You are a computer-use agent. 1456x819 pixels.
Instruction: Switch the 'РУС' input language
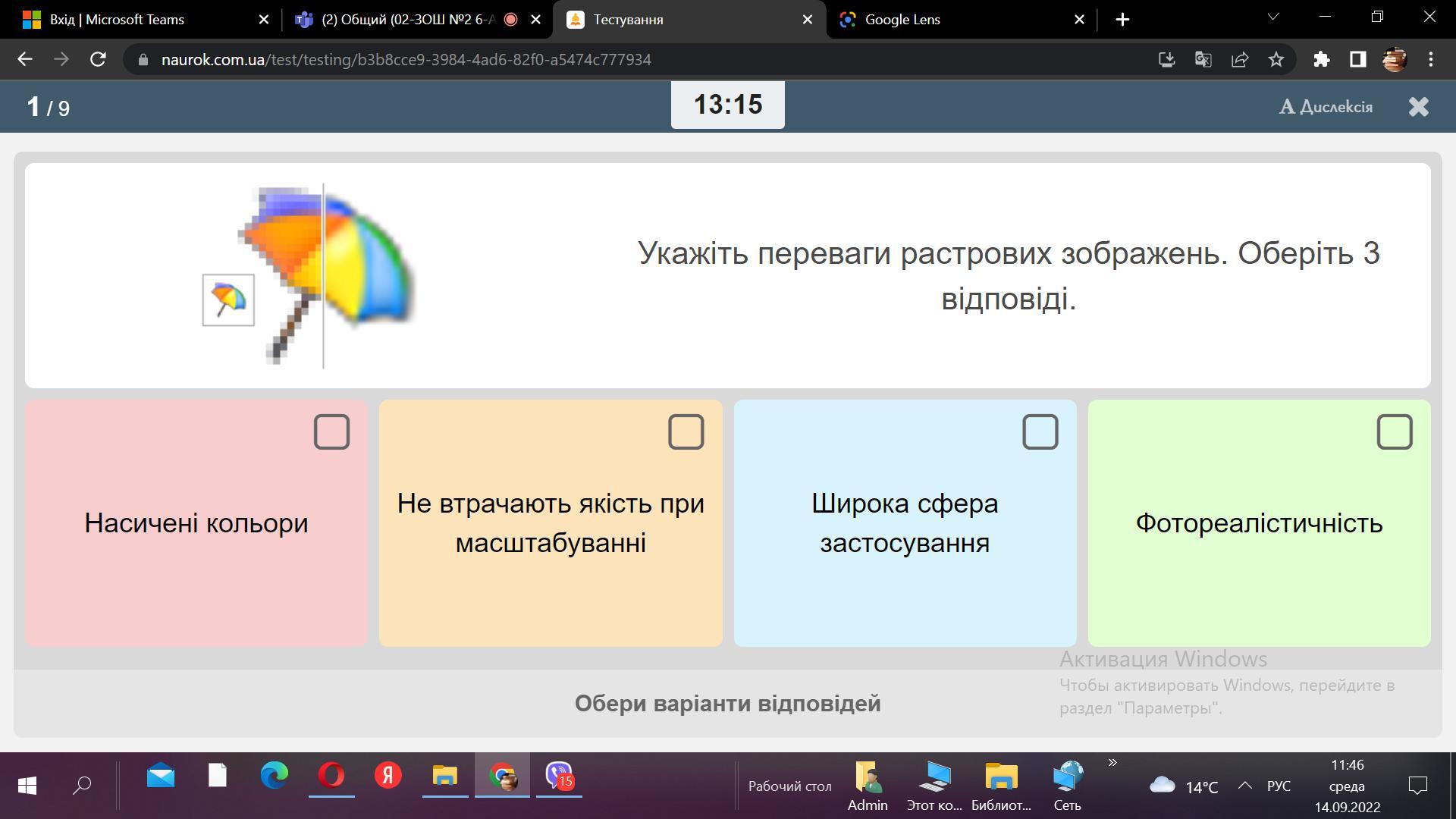tap(1279, 786)
